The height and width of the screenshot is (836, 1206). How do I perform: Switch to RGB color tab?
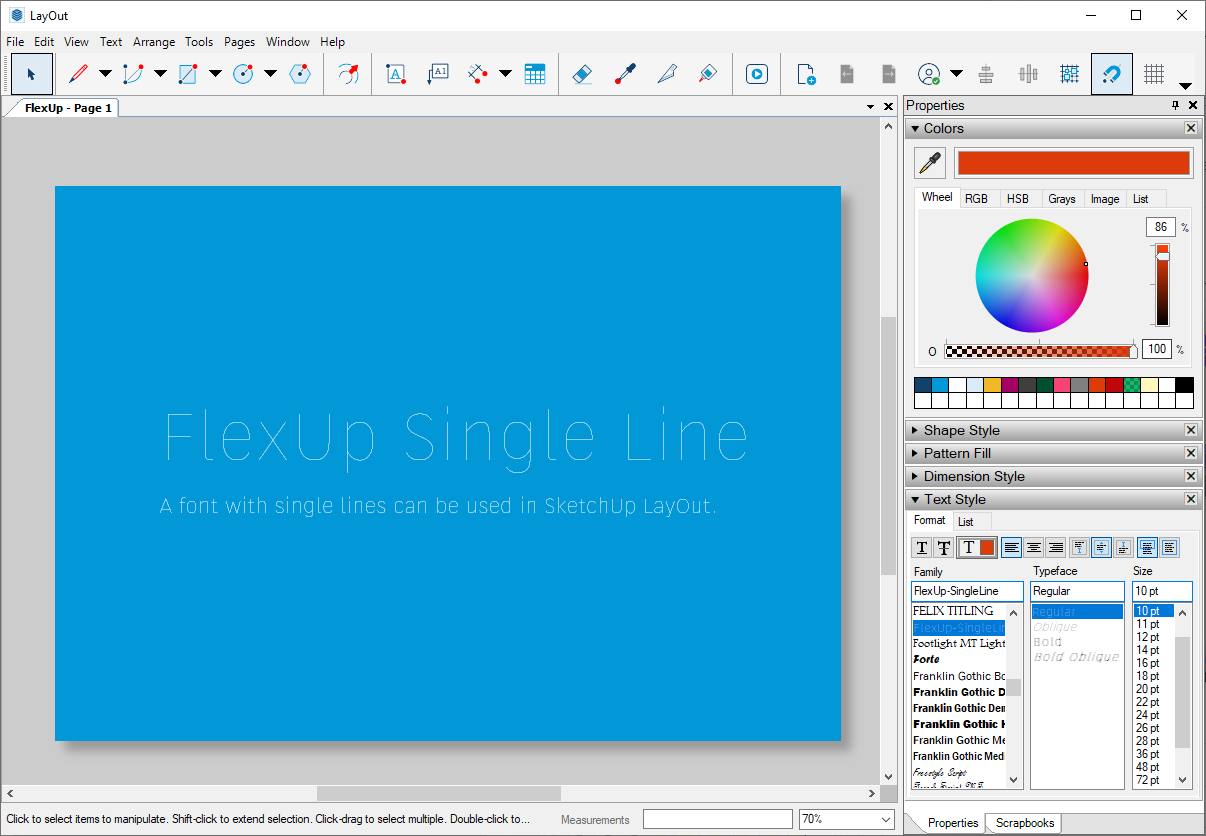(x=976, y=199)
